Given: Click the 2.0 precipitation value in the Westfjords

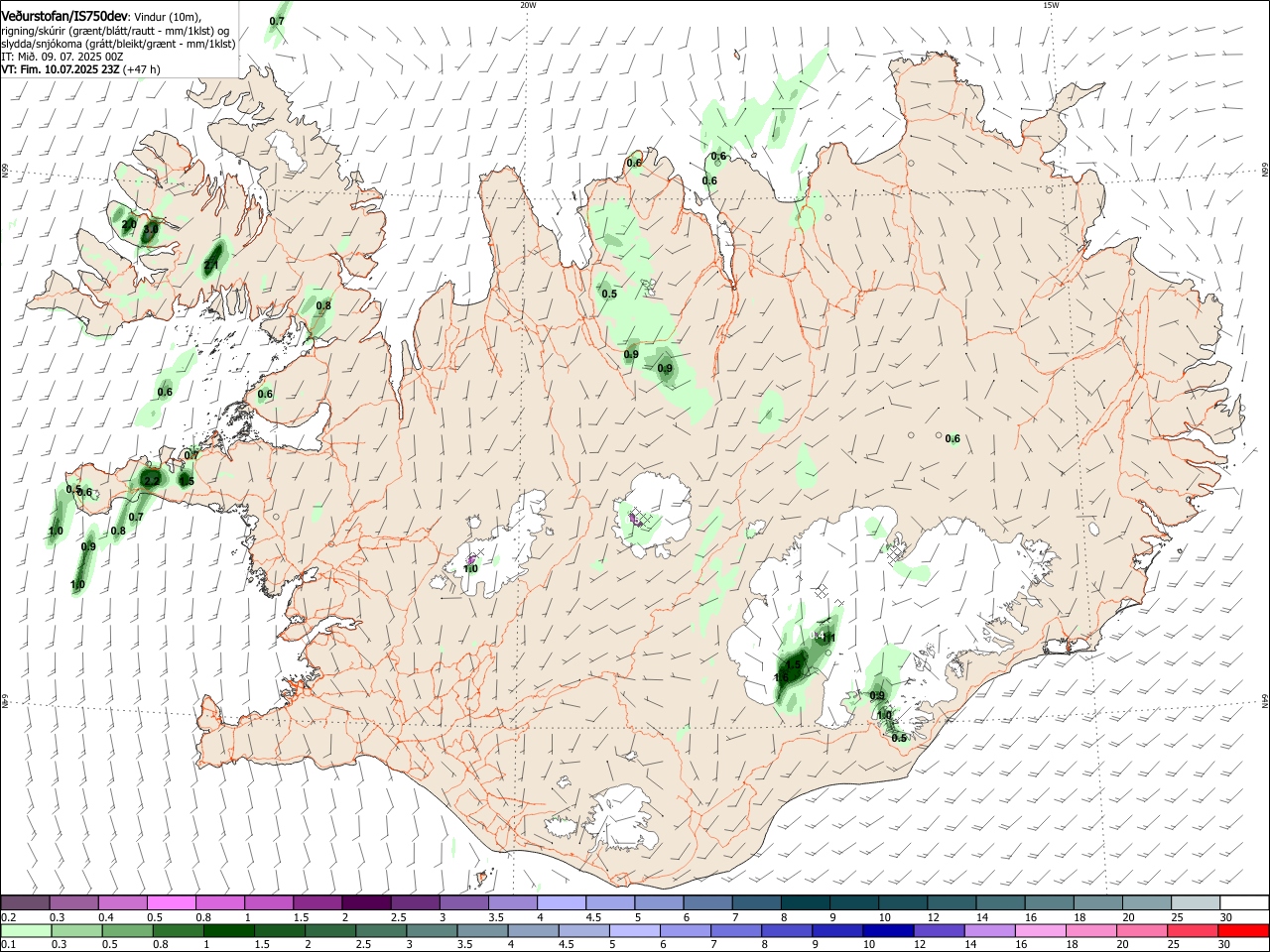Looking at the screenshot, I should pos(128,225).
